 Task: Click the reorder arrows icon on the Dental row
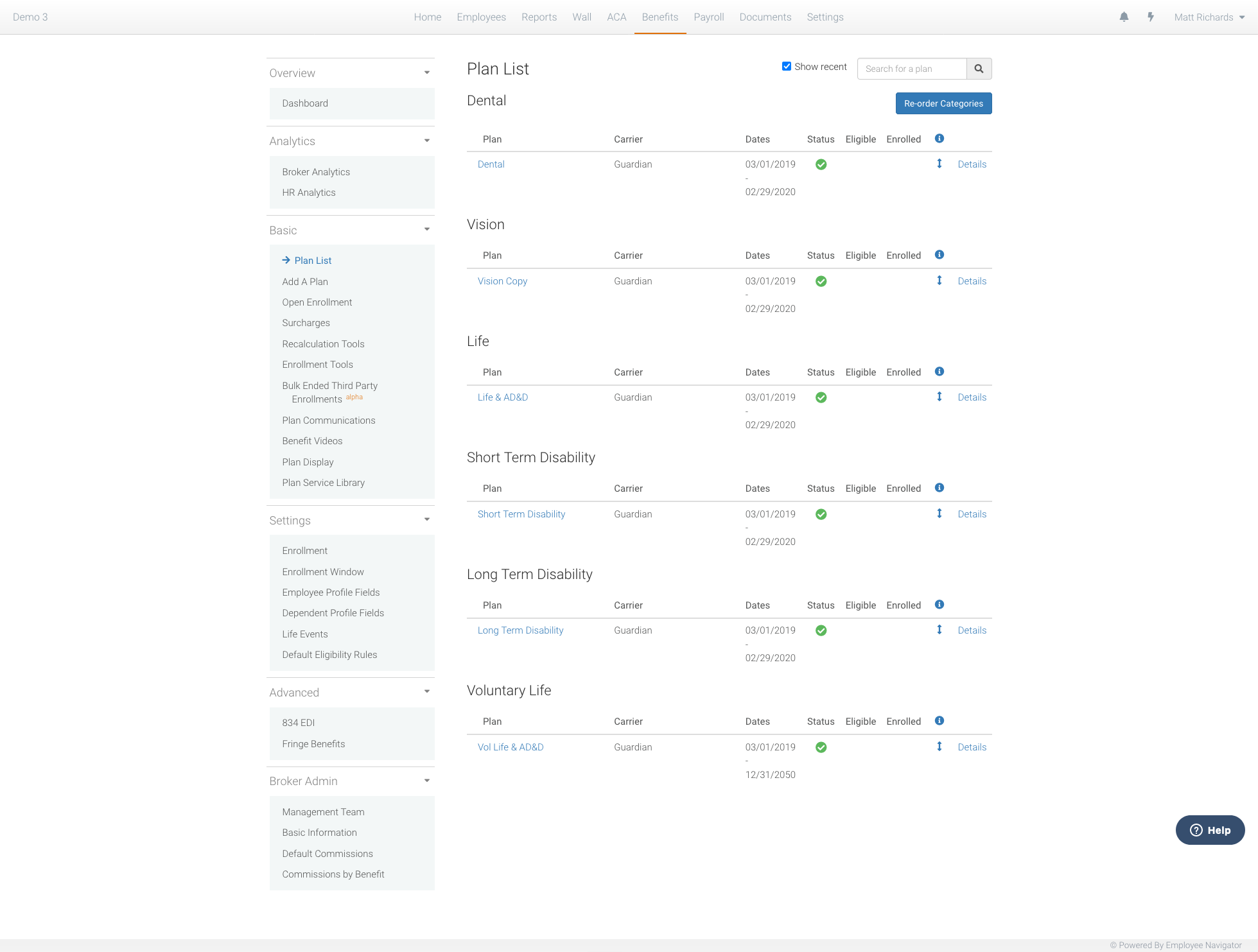coord(939,164)
